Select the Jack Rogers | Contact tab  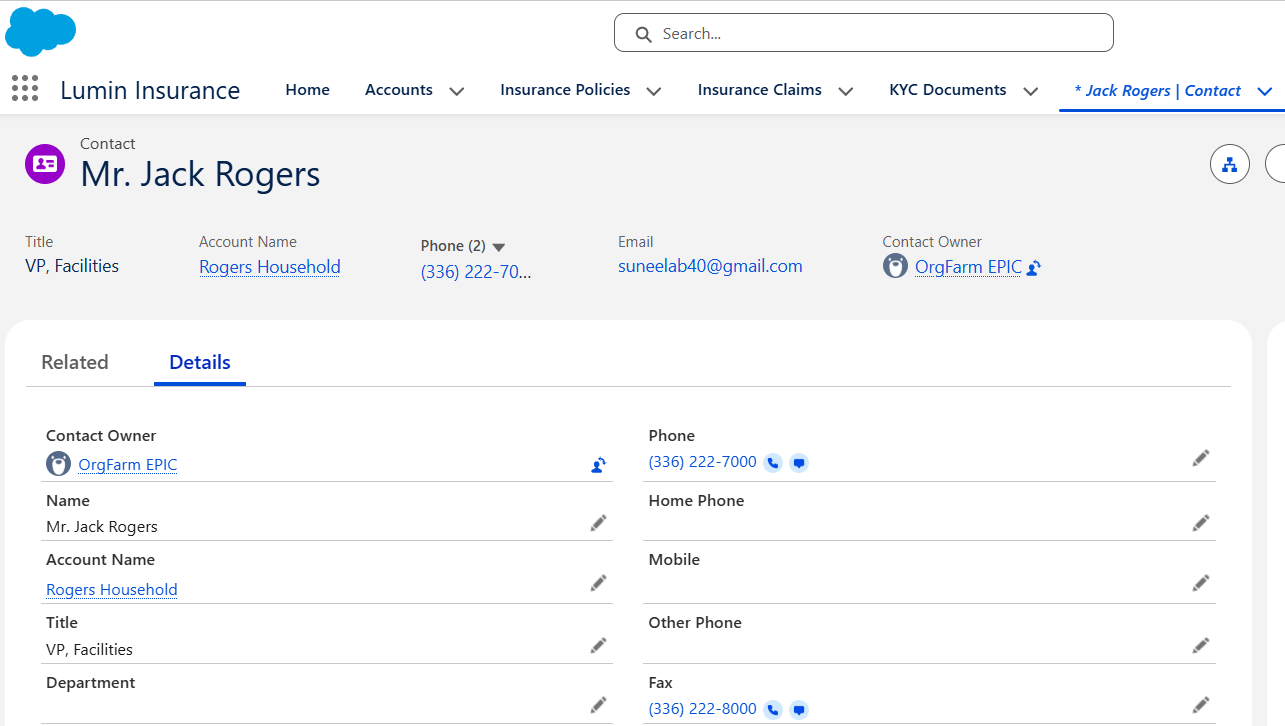click(1158, 90)
